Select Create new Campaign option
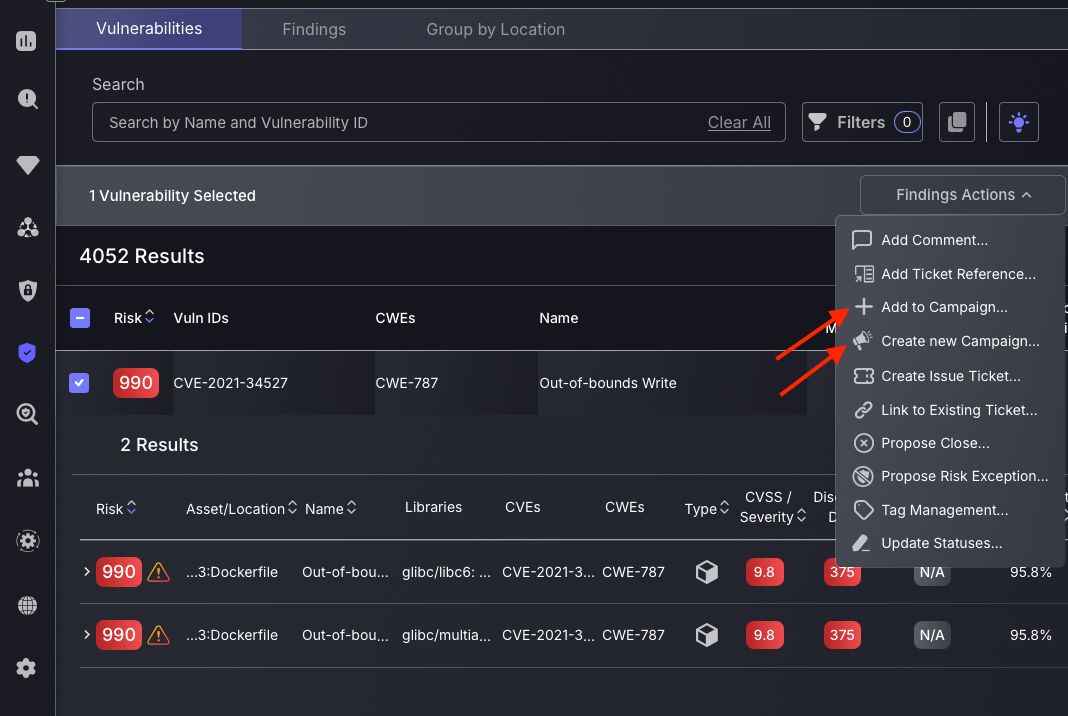1068x716 pixels. tap(949, 341)
